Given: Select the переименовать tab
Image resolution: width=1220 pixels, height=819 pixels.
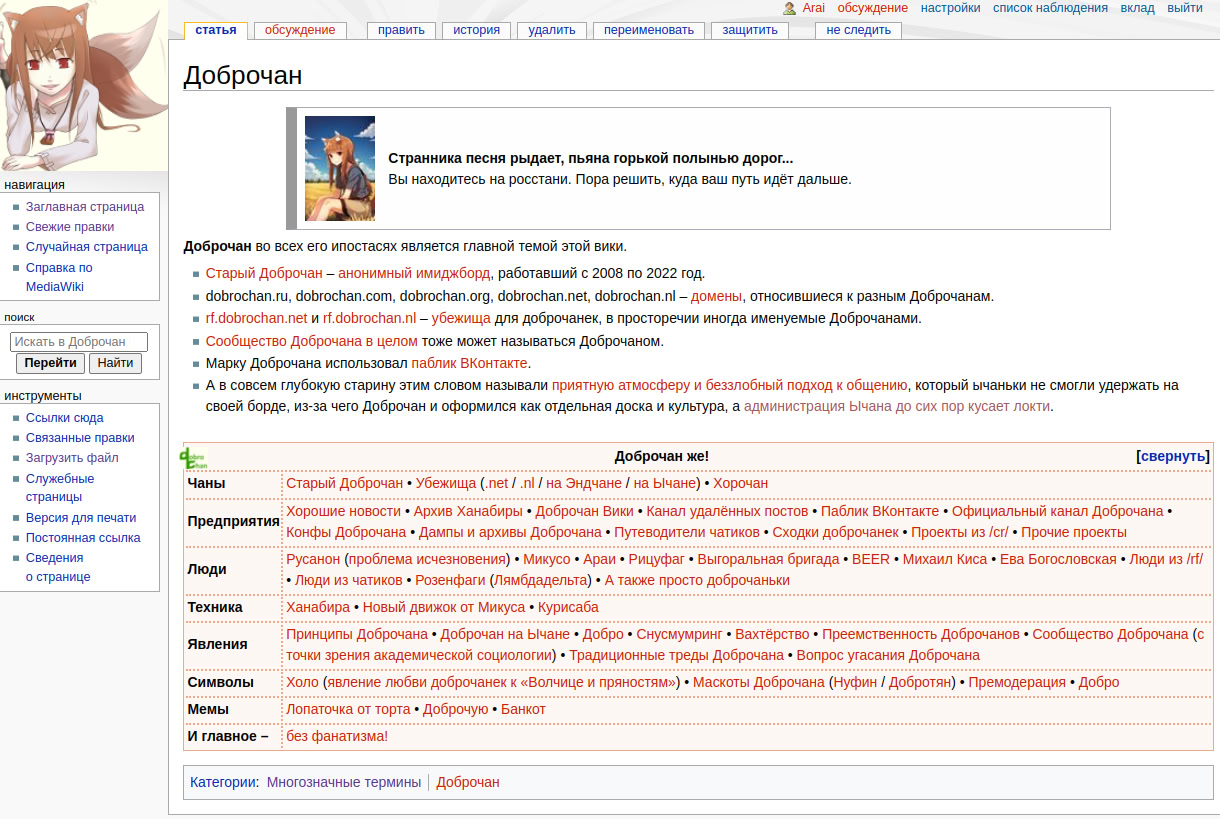Looking at the screenshot, I should point(649,30).
